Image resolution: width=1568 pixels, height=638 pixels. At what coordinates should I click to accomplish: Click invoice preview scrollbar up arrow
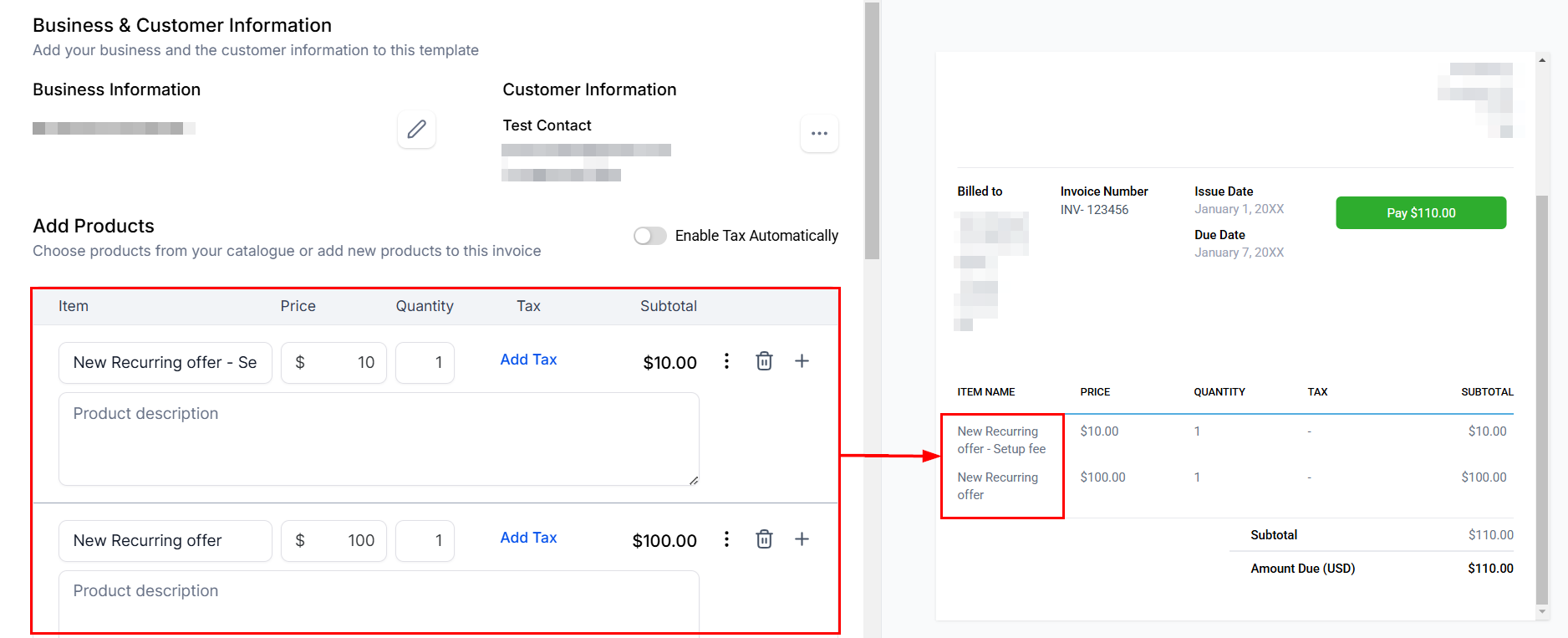pyautogui.click(x=1542, y=59)
